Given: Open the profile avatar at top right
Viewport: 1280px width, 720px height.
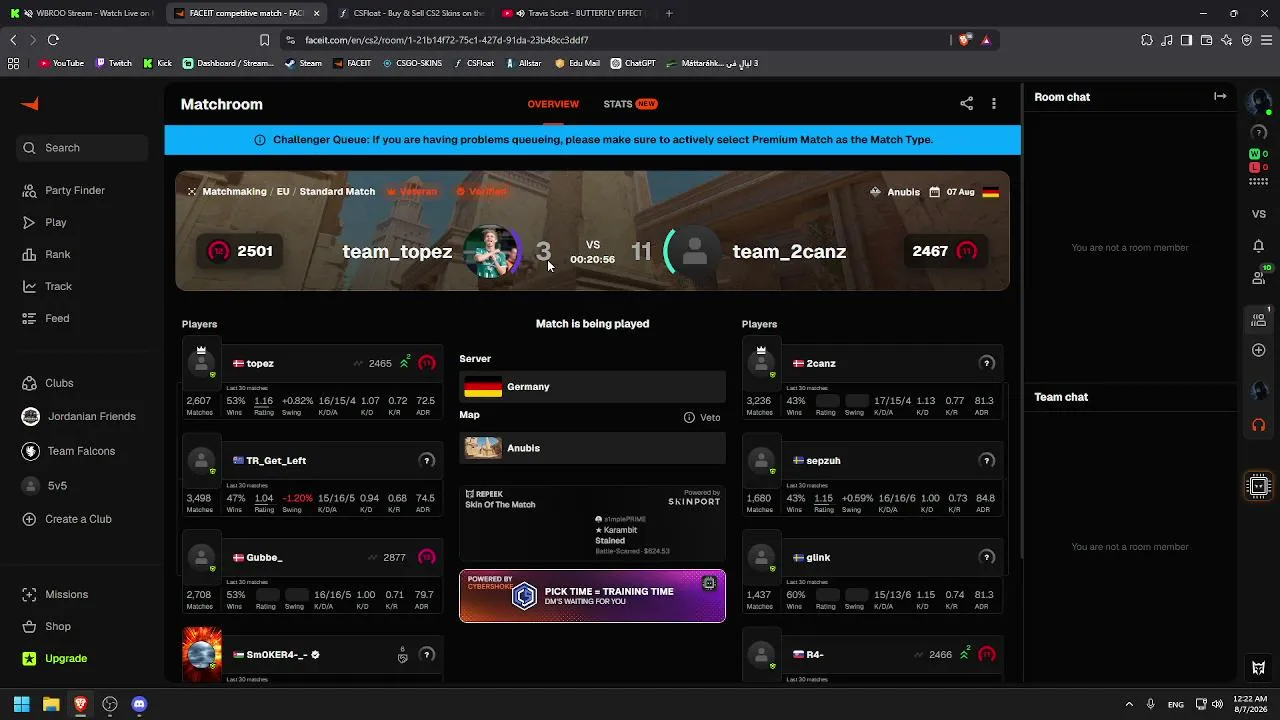Looking at the screenshot, I should pyautogui.click(x=1259, y=102).
